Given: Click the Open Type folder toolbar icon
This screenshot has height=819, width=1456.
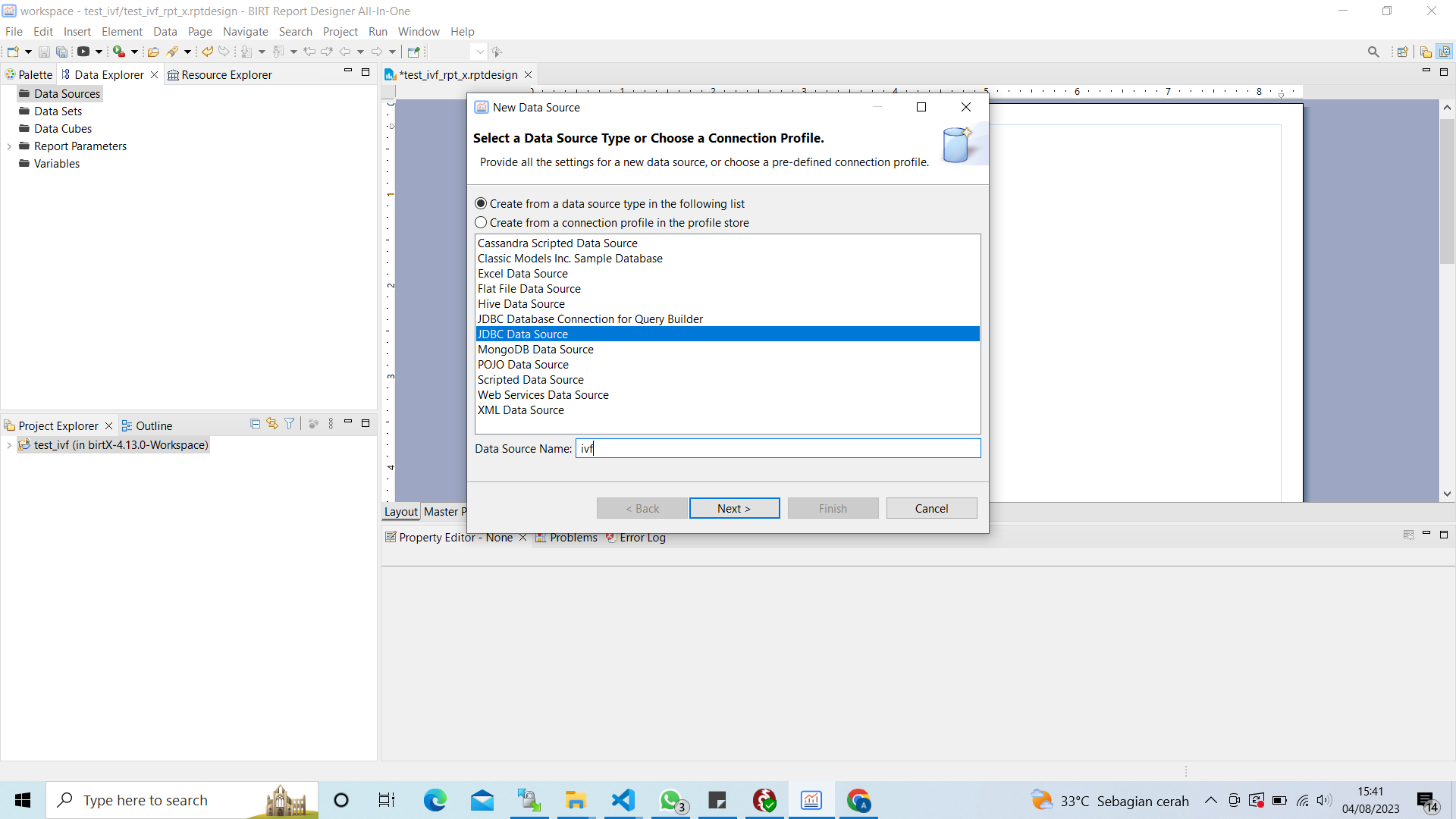Looking at the screenshot, I should pyautogui.click(x=153, y=52).
